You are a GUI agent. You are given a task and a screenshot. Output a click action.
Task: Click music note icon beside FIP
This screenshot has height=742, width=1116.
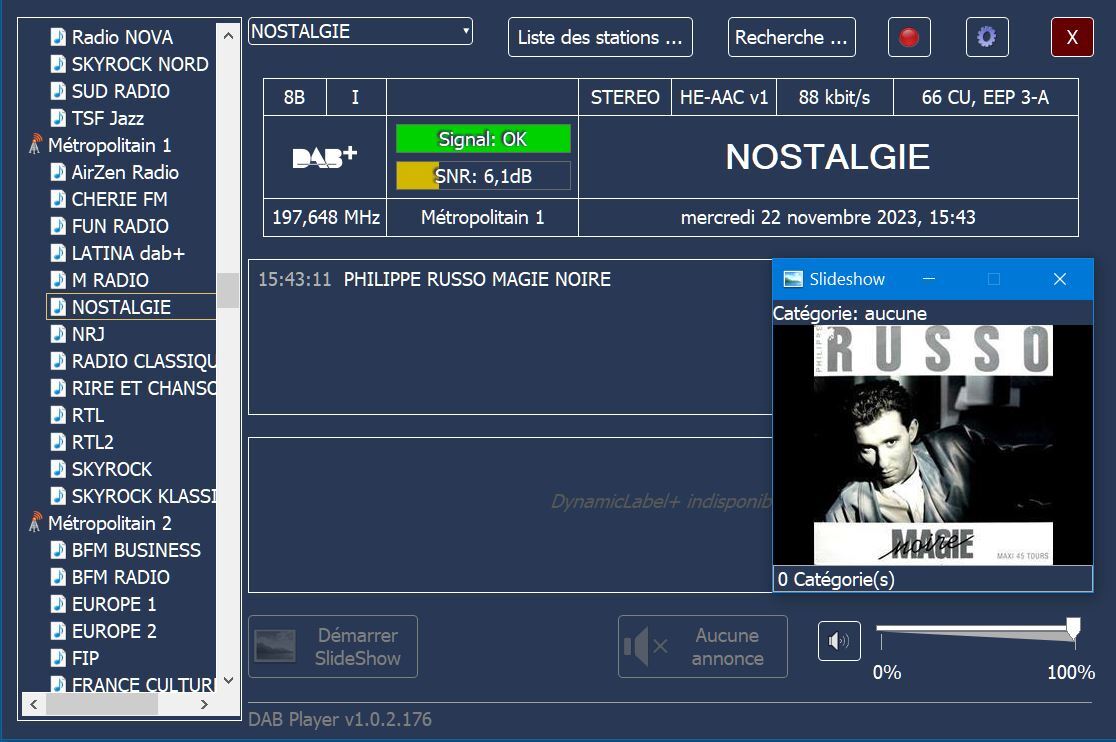(58, 659)
